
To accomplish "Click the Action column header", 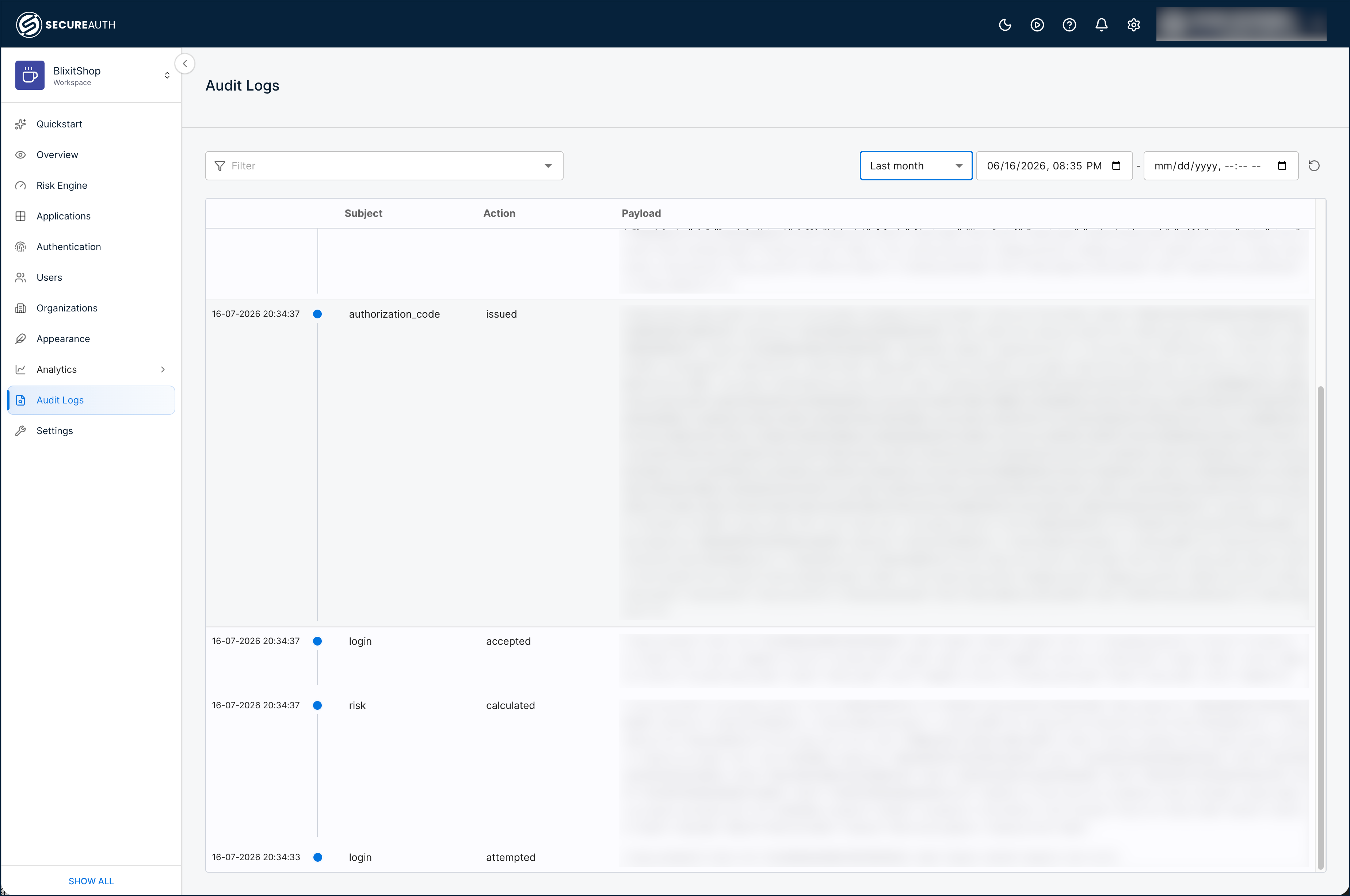I will pos(500,213).
